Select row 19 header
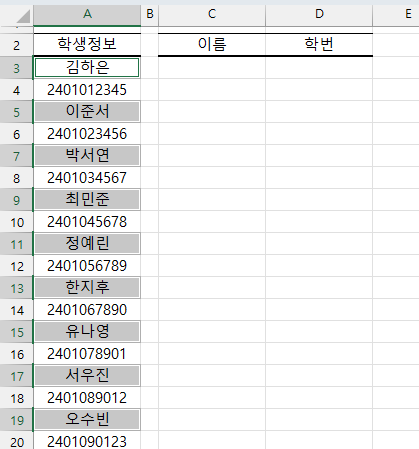The height and width of the screenshot is (449, 419). coord(16,420)
